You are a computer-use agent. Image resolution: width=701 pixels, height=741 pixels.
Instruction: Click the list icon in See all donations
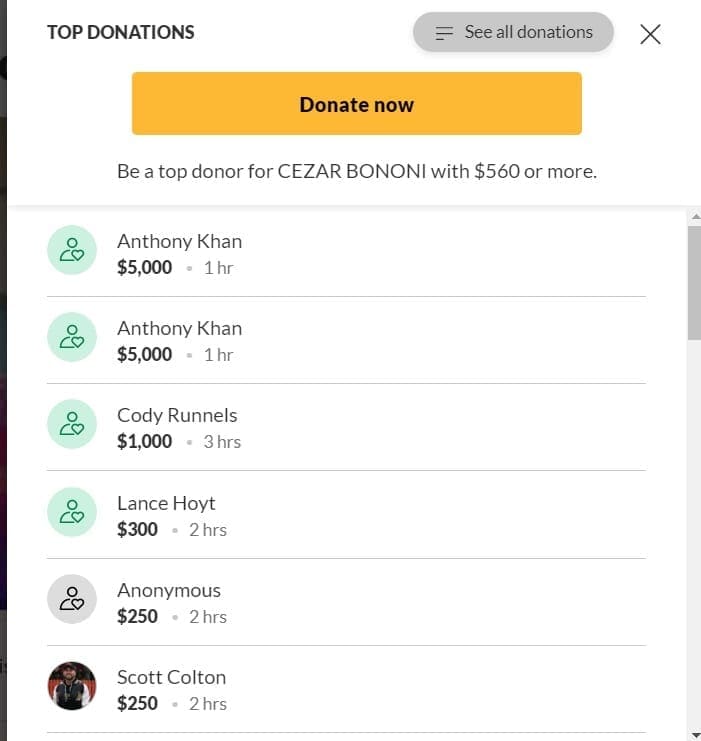(445, 33)
